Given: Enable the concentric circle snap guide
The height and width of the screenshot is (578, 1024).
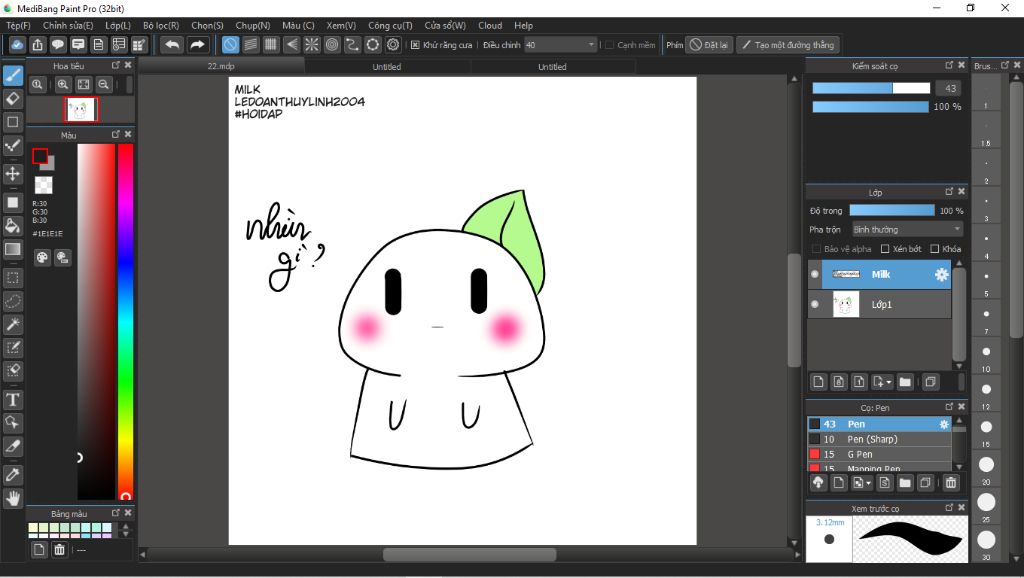Looking at the screenshot, I should coord(332,44).
